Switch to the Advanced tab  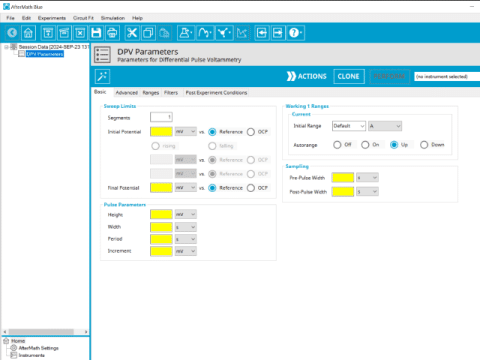[127, 93]
